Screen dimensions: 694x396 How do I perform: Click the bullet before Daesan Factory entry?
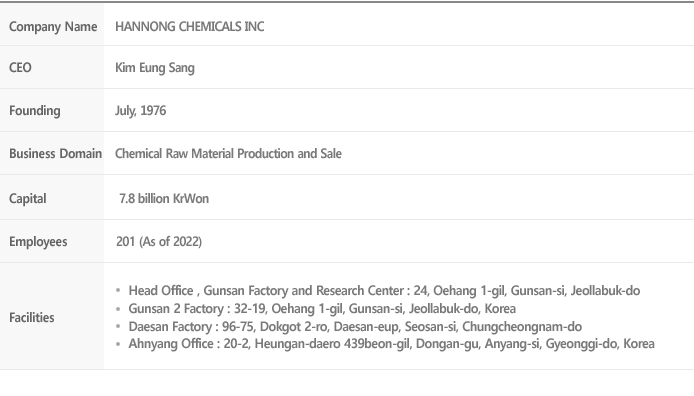118,327
